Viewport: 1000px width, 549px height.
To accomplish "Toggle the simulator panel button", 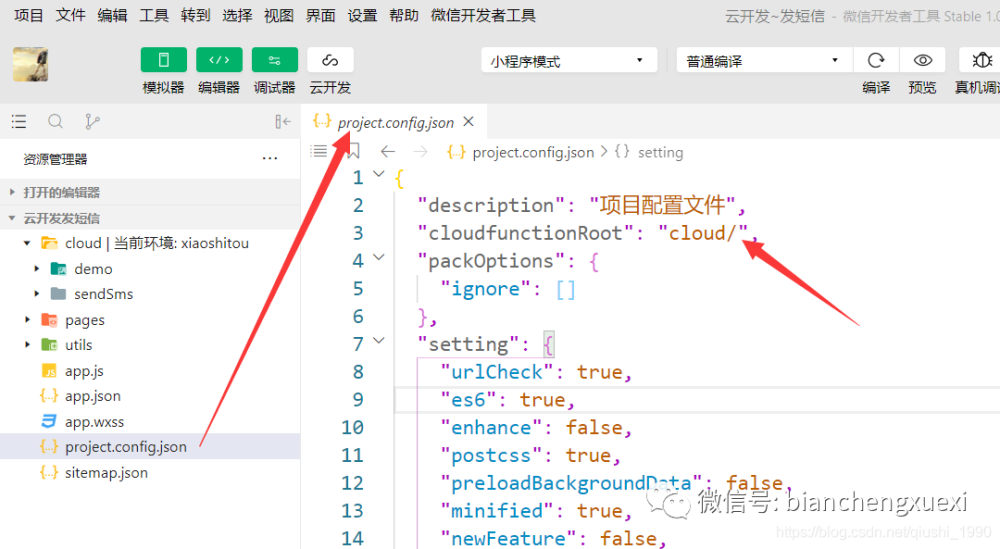I will [x=163, y=60].
